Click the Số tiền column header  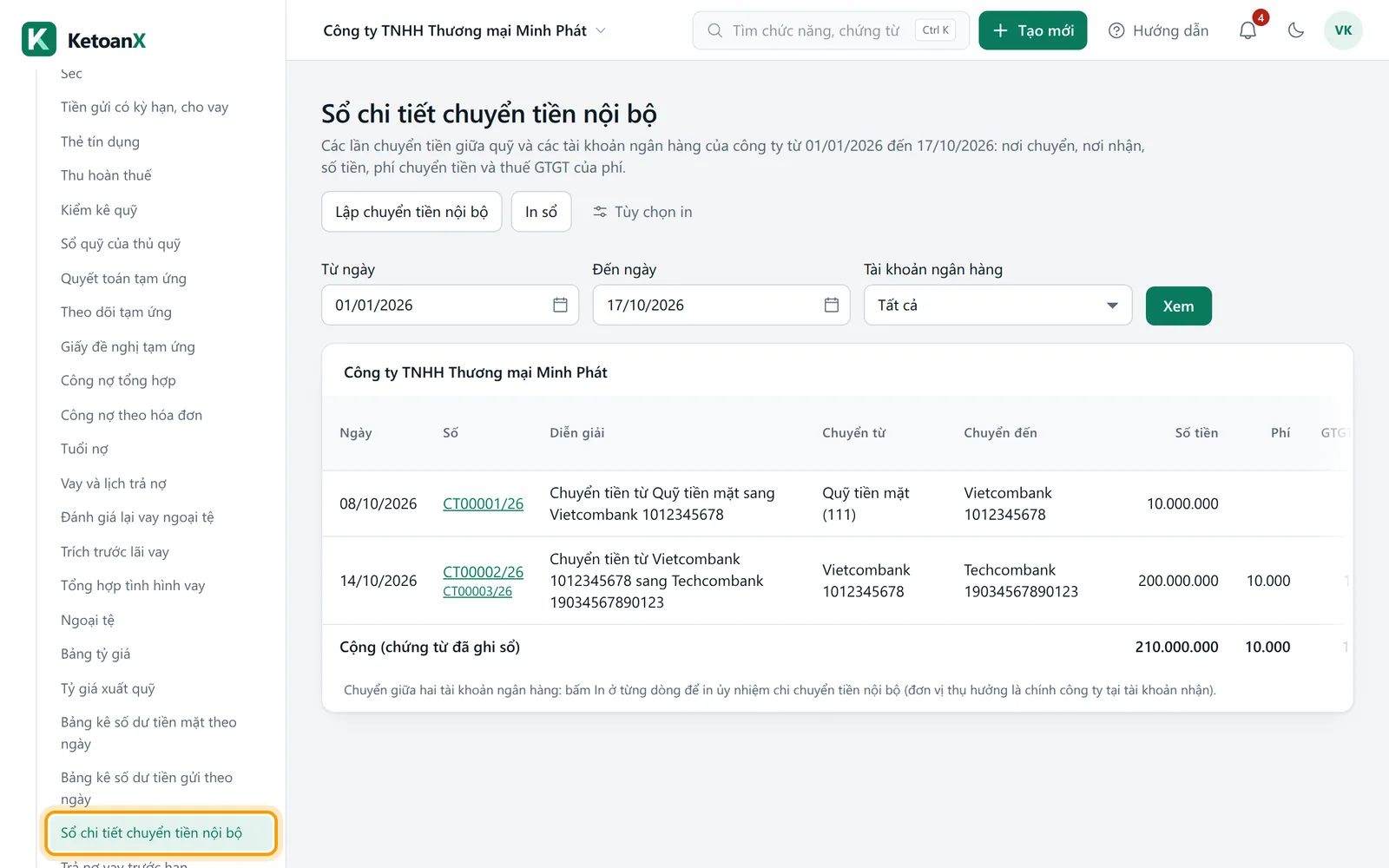click(x=1196, y=432)
